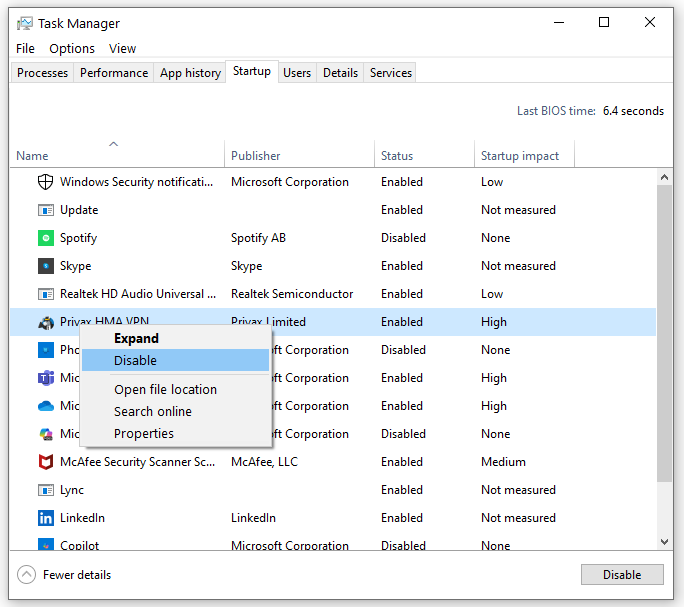
Task: Open the View menu
Action: tap(122, 48)
